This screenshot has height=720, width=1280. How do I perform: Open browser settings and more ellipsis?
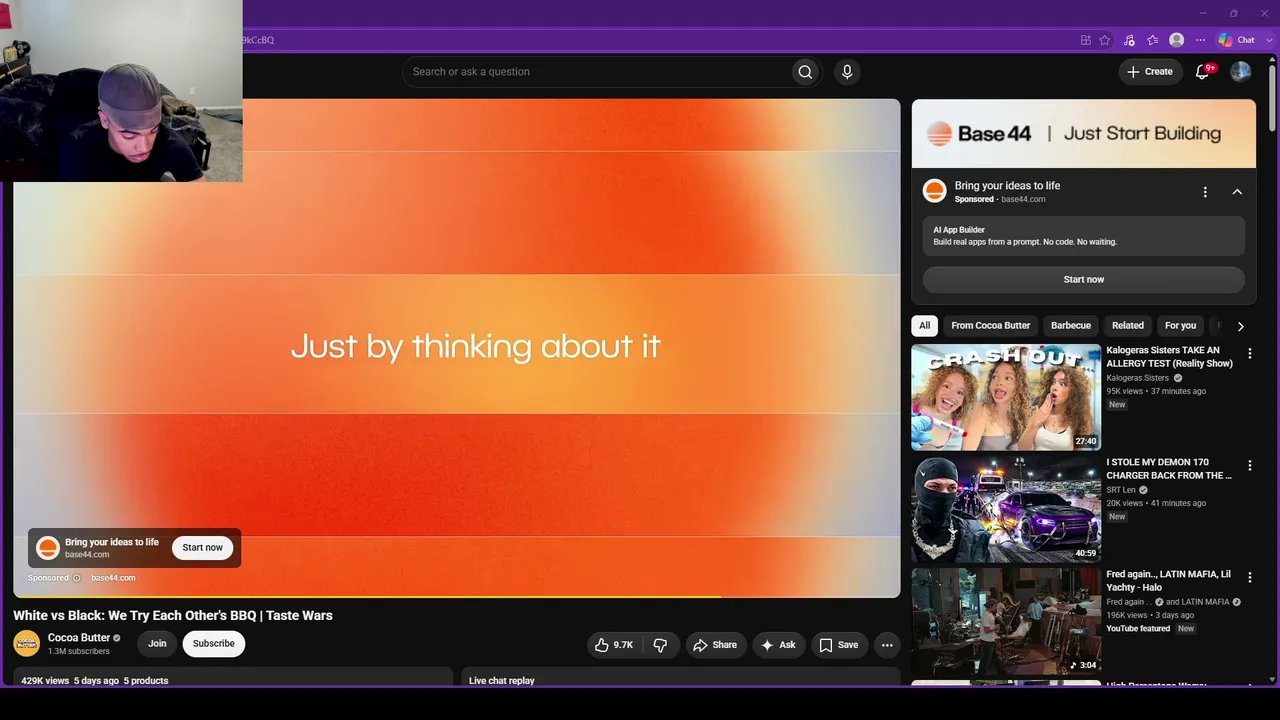click(x=1201, y=40)
